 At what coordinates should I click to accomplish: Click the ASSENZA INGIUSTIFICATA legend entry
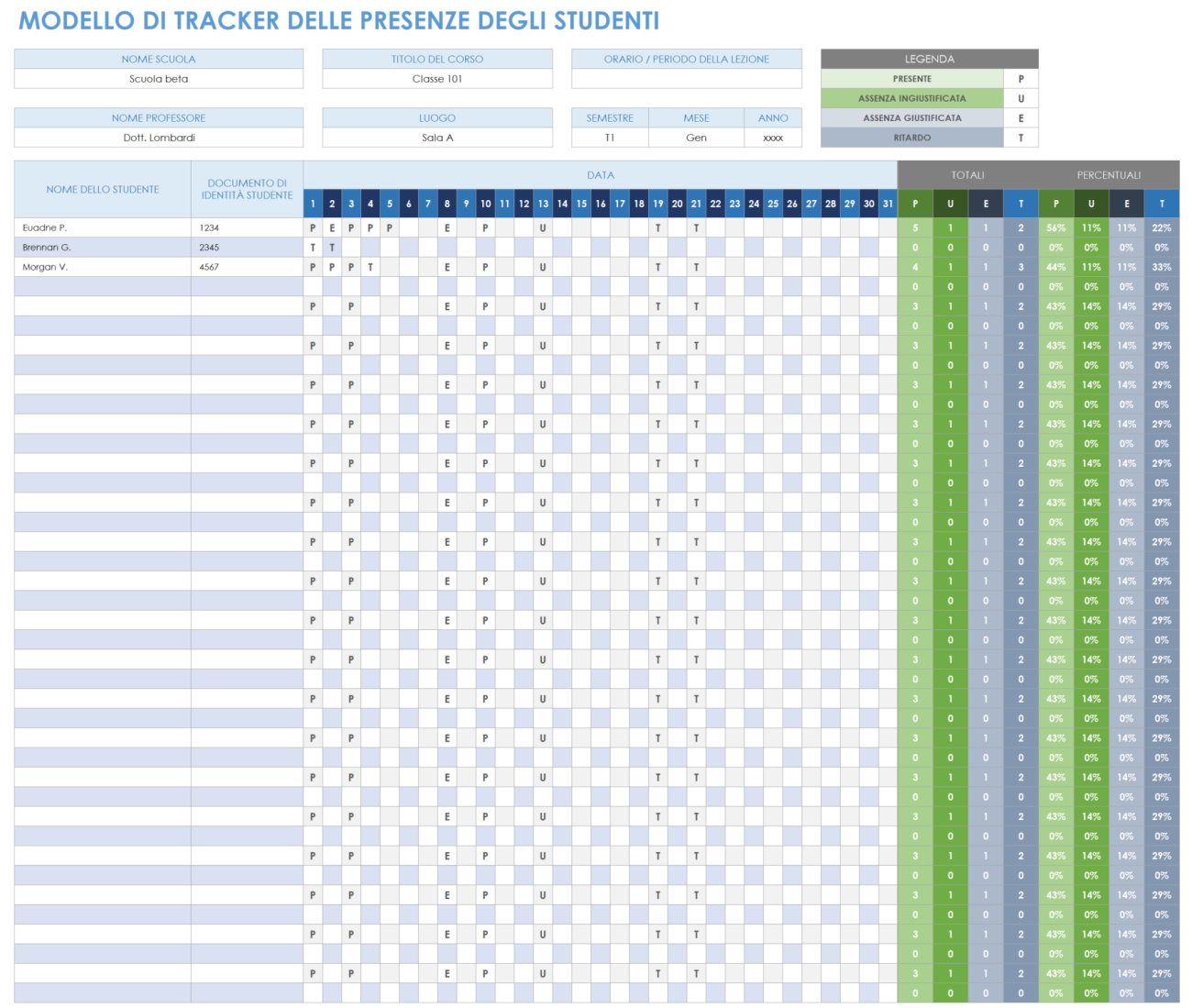click(x=911, y=98)
